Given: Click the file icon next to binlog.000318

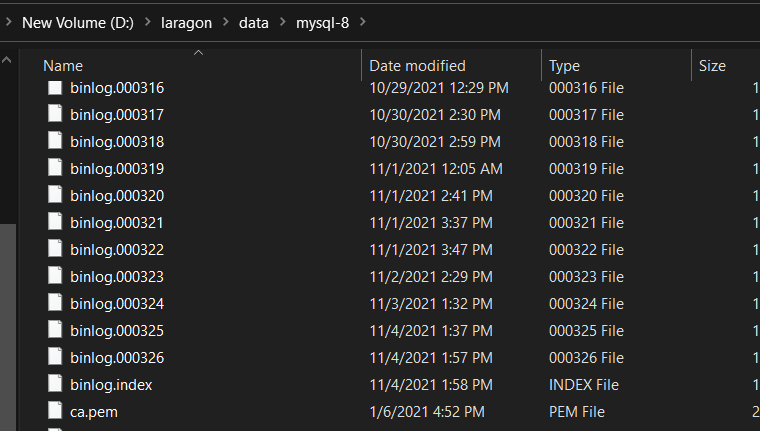Looking at the screenshot, I should [x=55, y=141].
